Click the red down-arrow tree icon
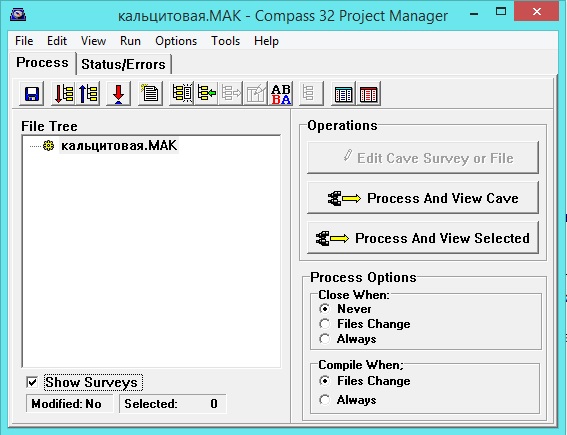 pos(63,94)
